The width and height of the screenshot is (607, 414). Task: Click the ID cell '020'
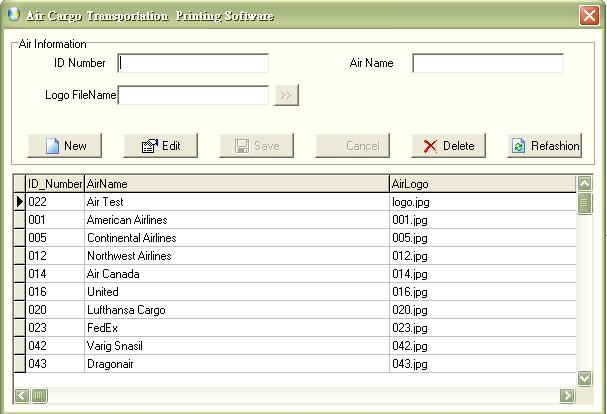click(x=55, y=310)
